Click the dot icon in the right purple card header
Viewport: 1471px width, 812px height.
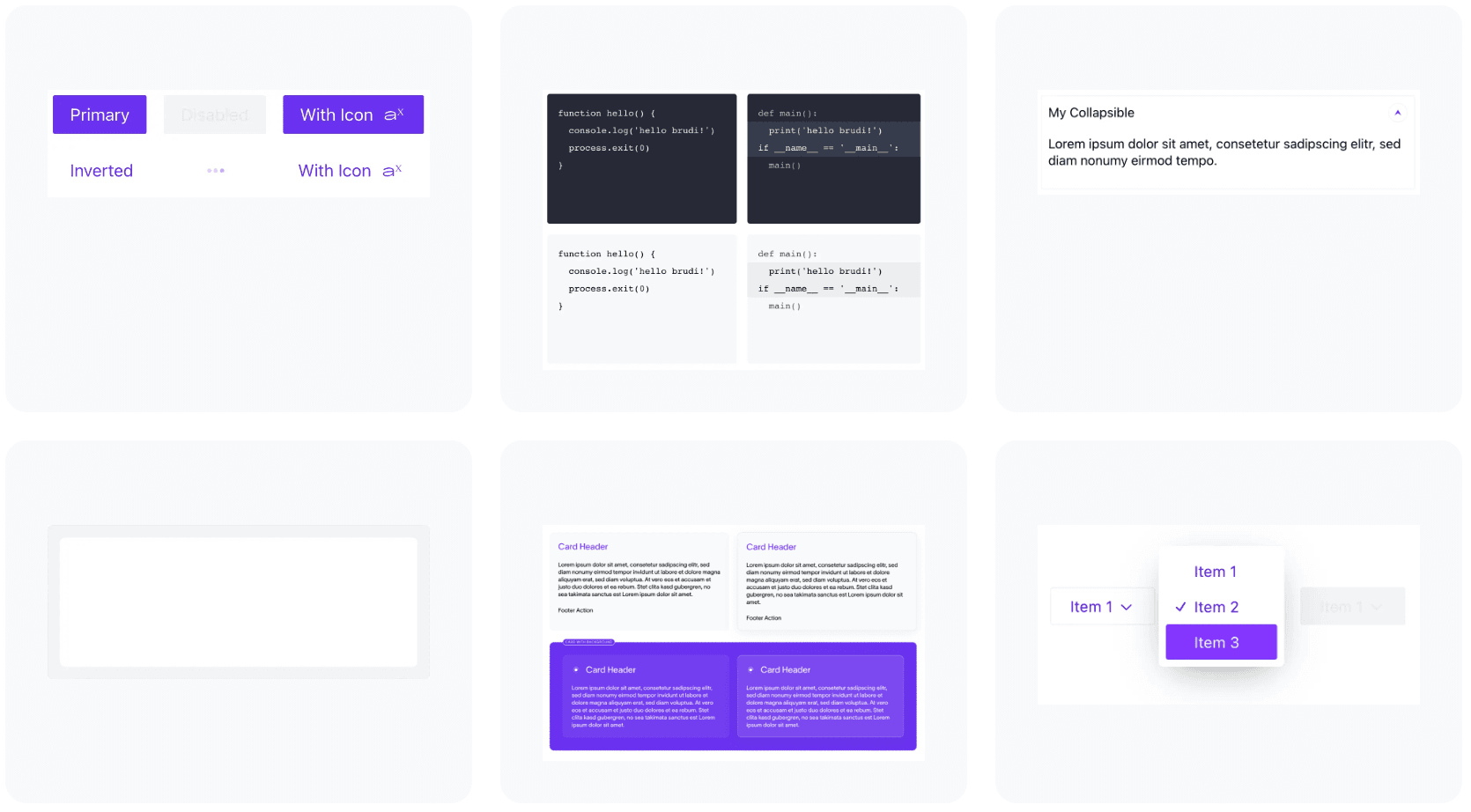750,670
